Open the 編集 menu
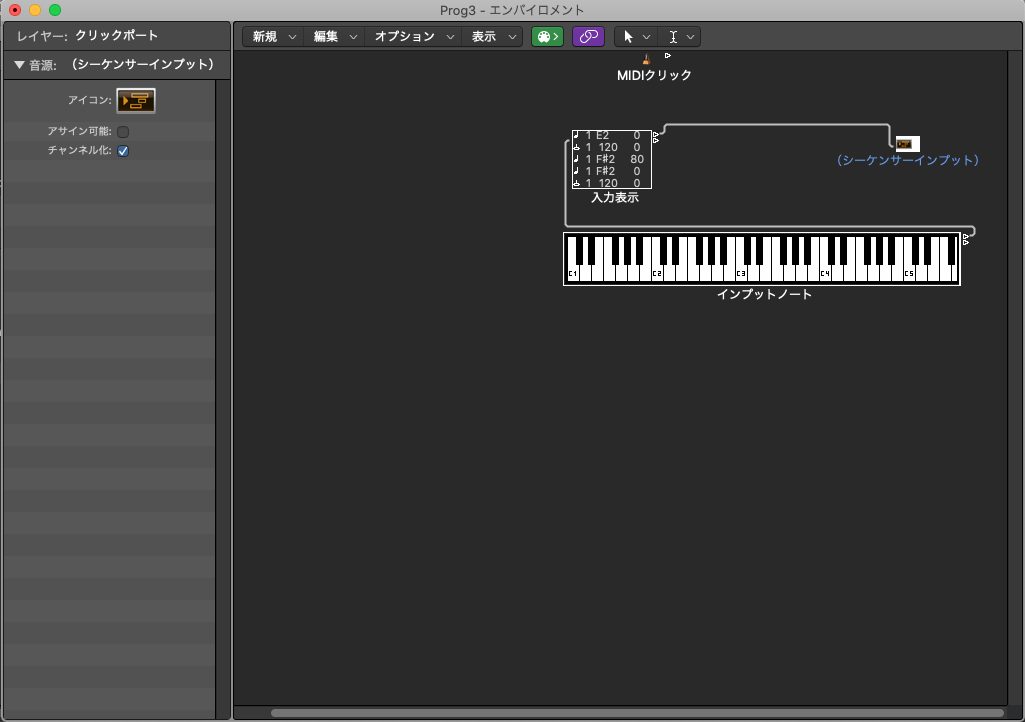Viewport: 1025px width, 722px height. [x=333, y=36]
